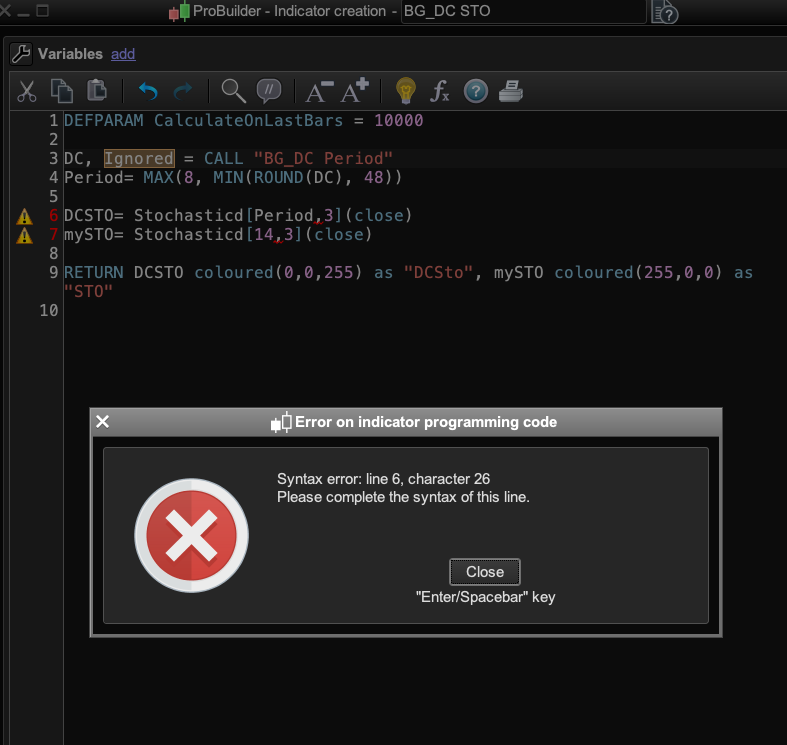Viewport: 787px width, 745px height.
Task: Click the MAX function on line 4
Action: click(x=159, y=178)
